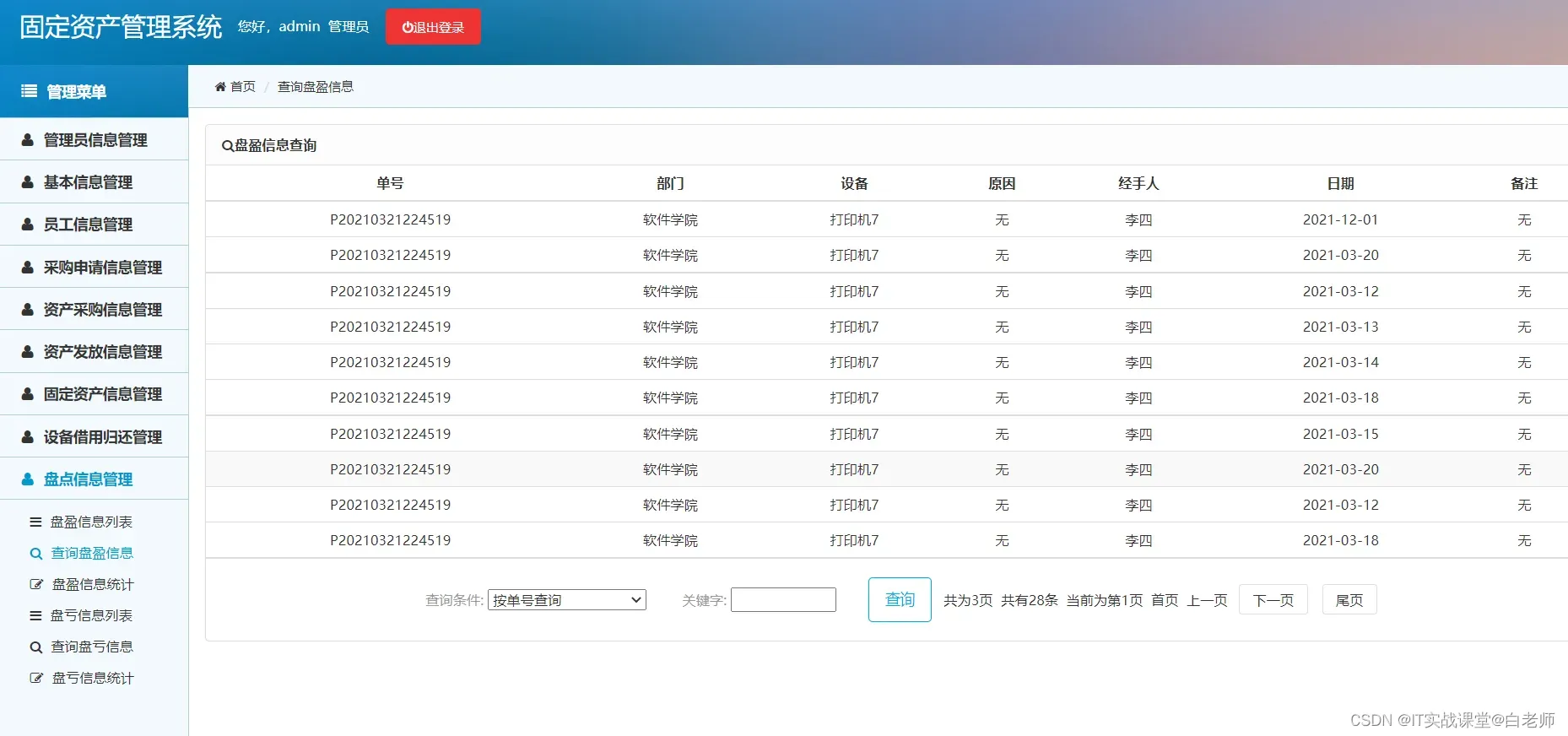
Task: Go to 下一页 next page
Action: (1273, 600)
